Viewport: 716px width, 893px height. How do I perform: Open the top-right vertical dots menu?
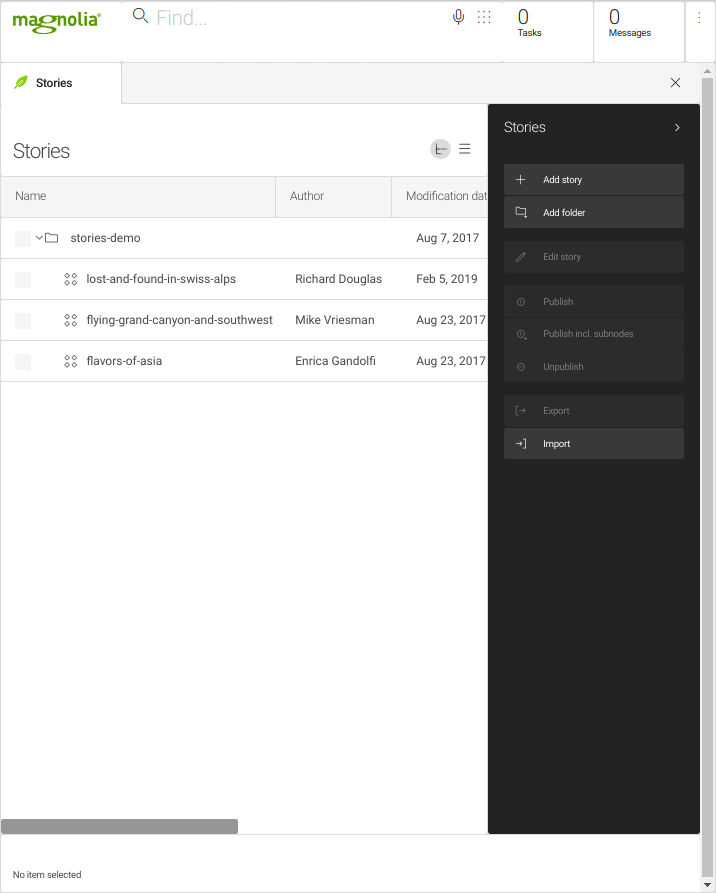coord(699,18)
